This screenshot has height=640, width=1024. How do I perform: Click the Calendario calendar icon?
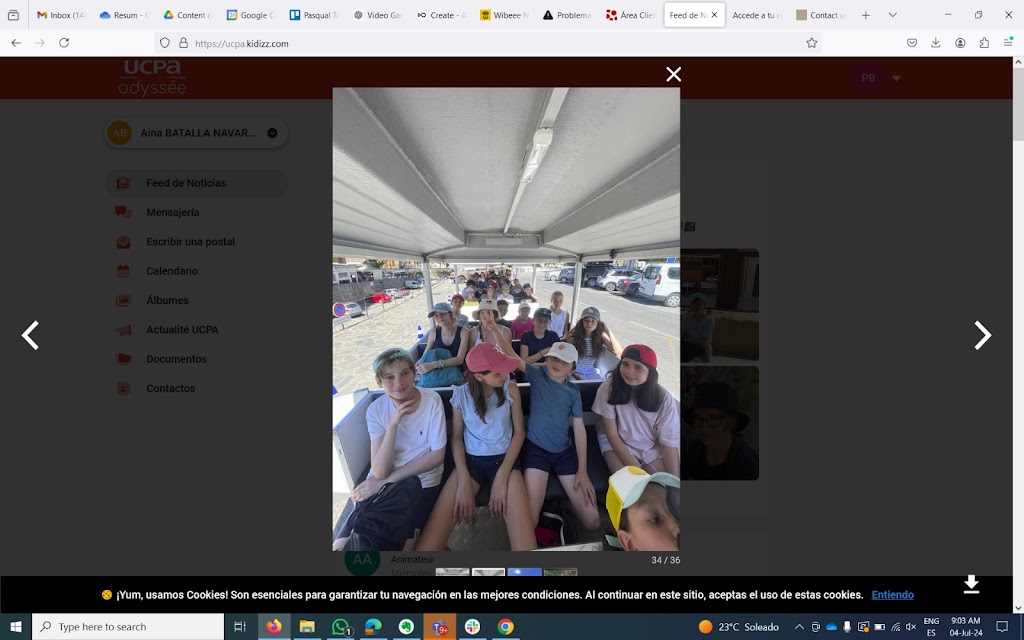tap(123, 271)
